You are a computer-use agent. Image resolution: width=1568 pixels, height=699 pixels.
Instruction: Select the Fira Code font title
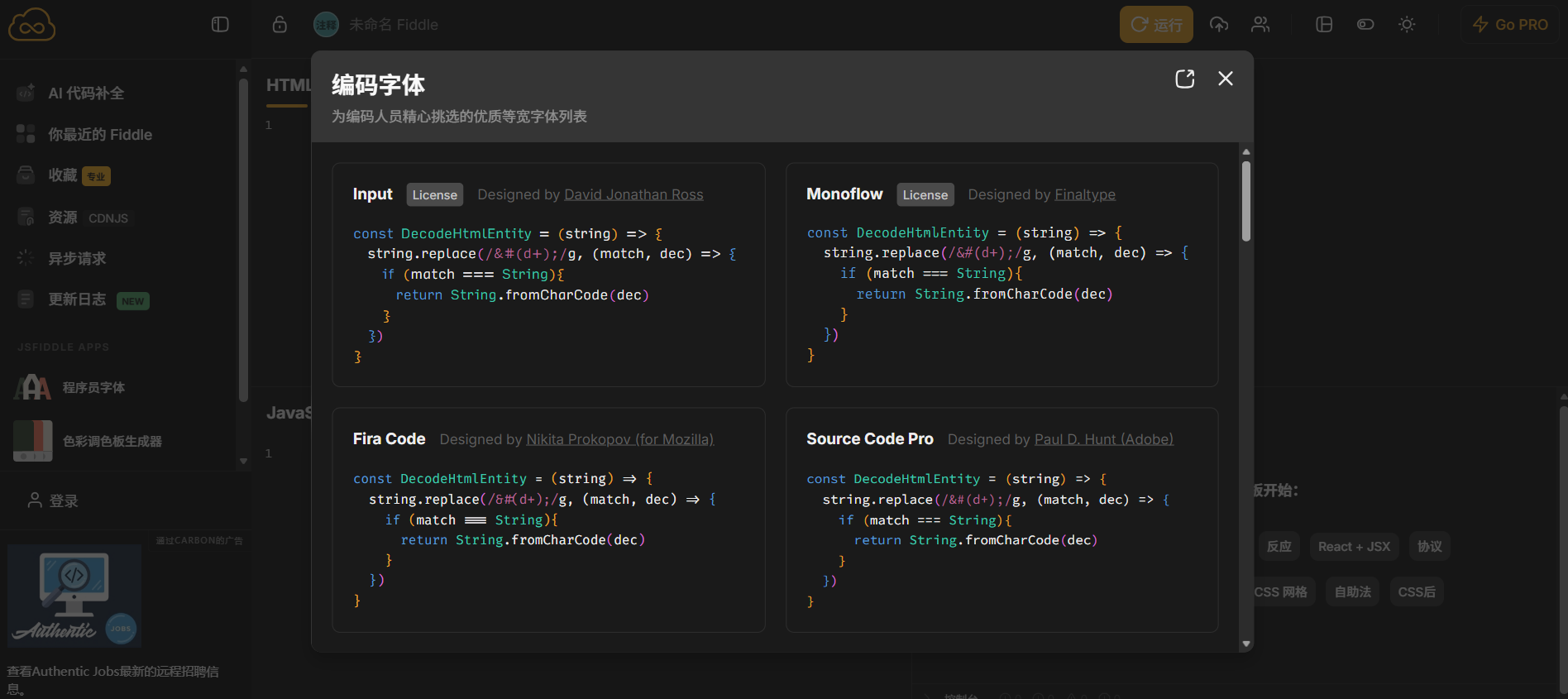tap(390, 439)
